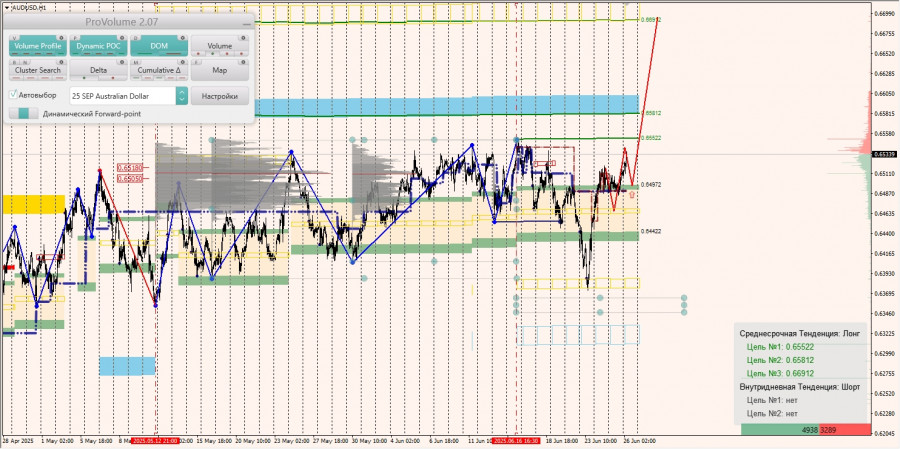The width and height of the screenshot is (900, 449).
Task: Select green-line segment under DOM
Action: pos(145,53)
